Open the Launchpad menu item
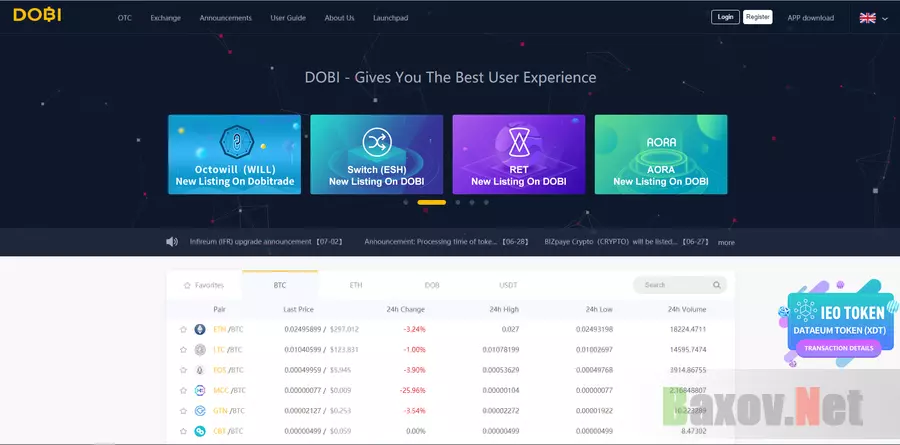The image size is (900, 445). [x=390, y=18]
